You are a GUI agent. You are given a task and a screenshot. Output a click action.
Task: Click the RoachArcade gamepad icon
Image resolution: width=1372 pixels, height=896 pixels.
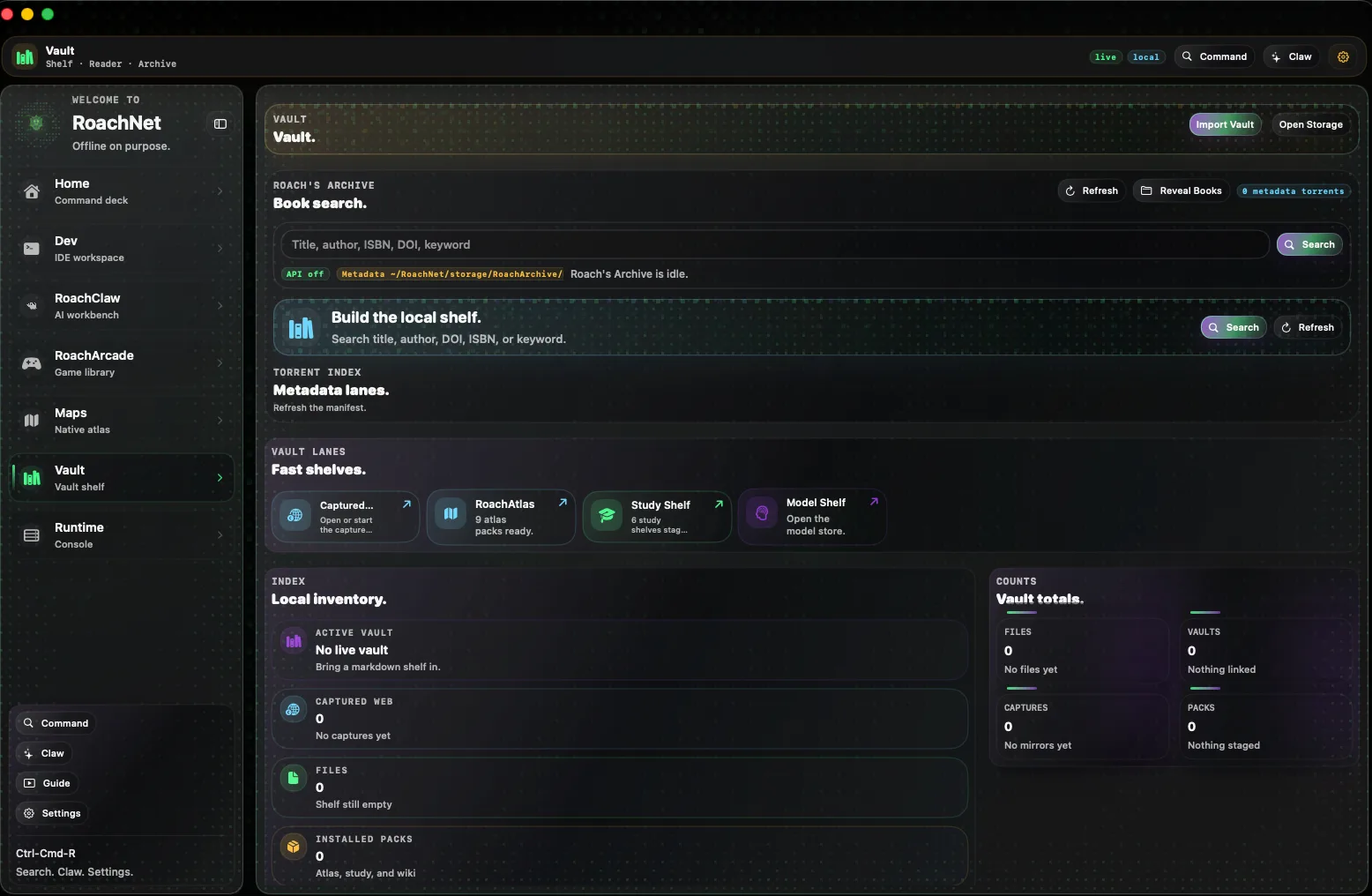click(32, 363)
